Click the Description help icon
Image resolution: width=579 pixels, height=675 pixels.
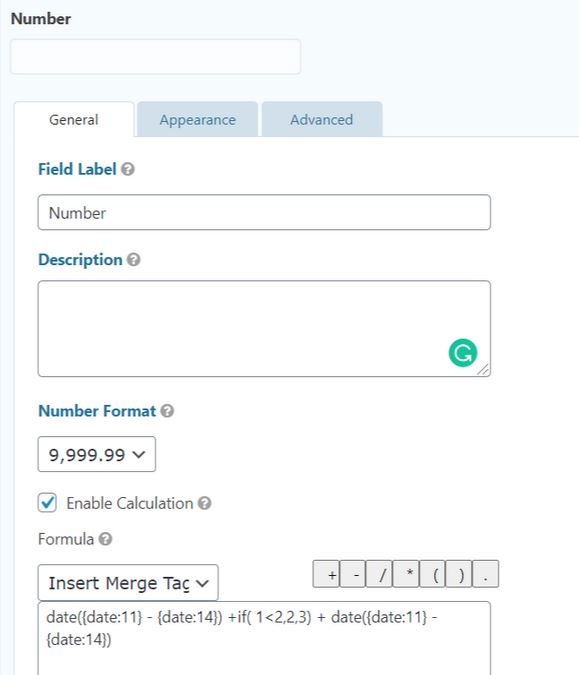click(x=134, y=260)
